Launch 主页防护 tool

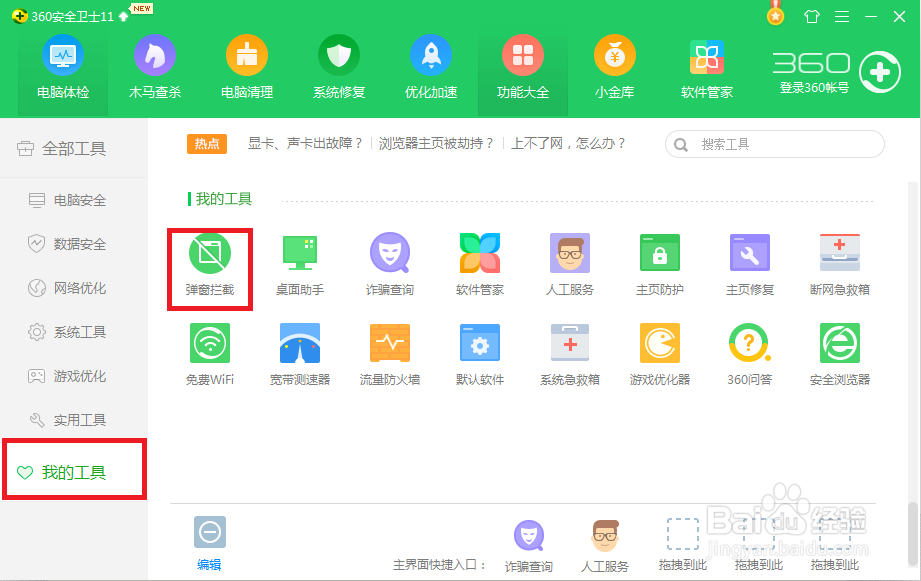660,265
